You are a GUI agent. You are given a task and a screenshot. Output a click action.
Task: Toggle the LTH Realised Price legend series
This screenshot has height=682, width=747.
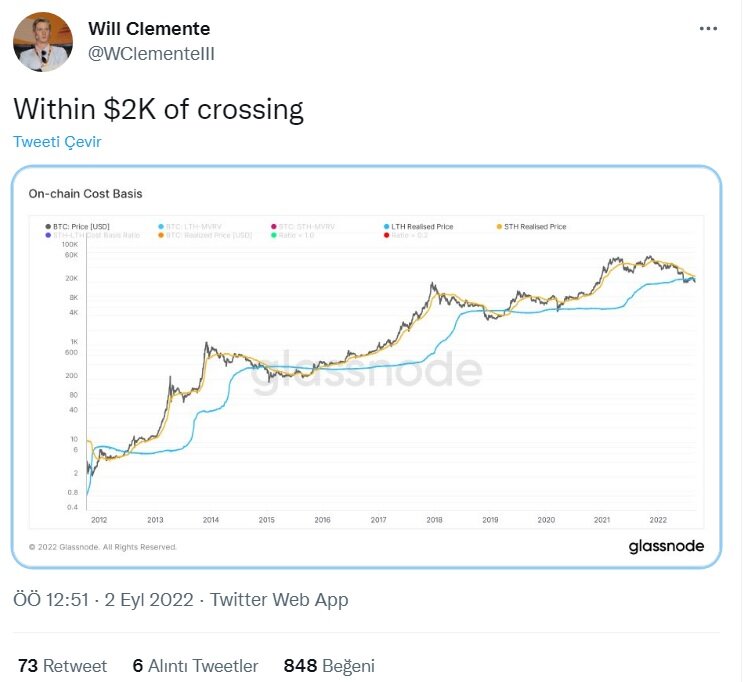[x=418, y=227]
